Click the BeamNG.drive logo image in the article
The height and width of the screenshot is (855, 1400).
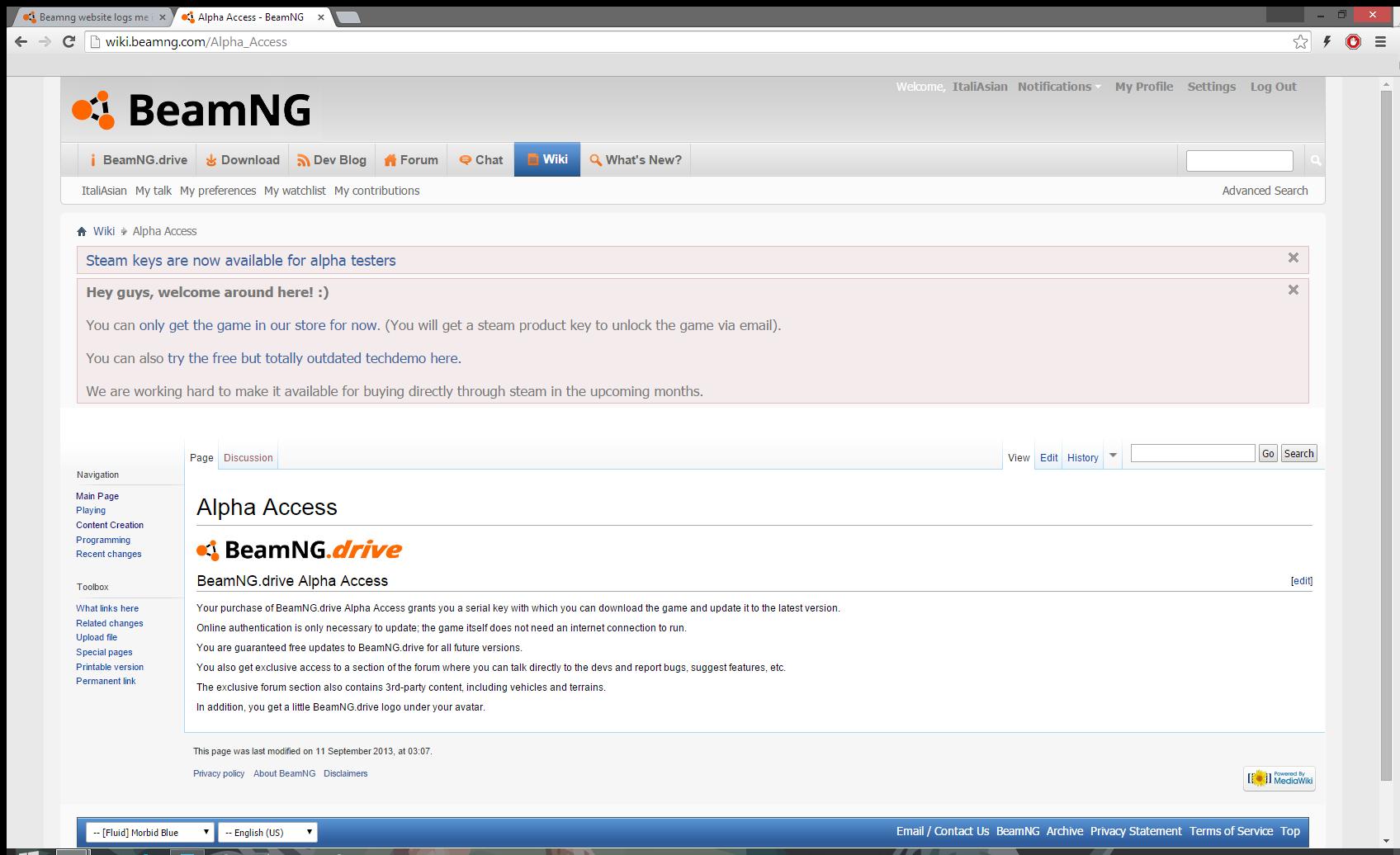point(299,550)
